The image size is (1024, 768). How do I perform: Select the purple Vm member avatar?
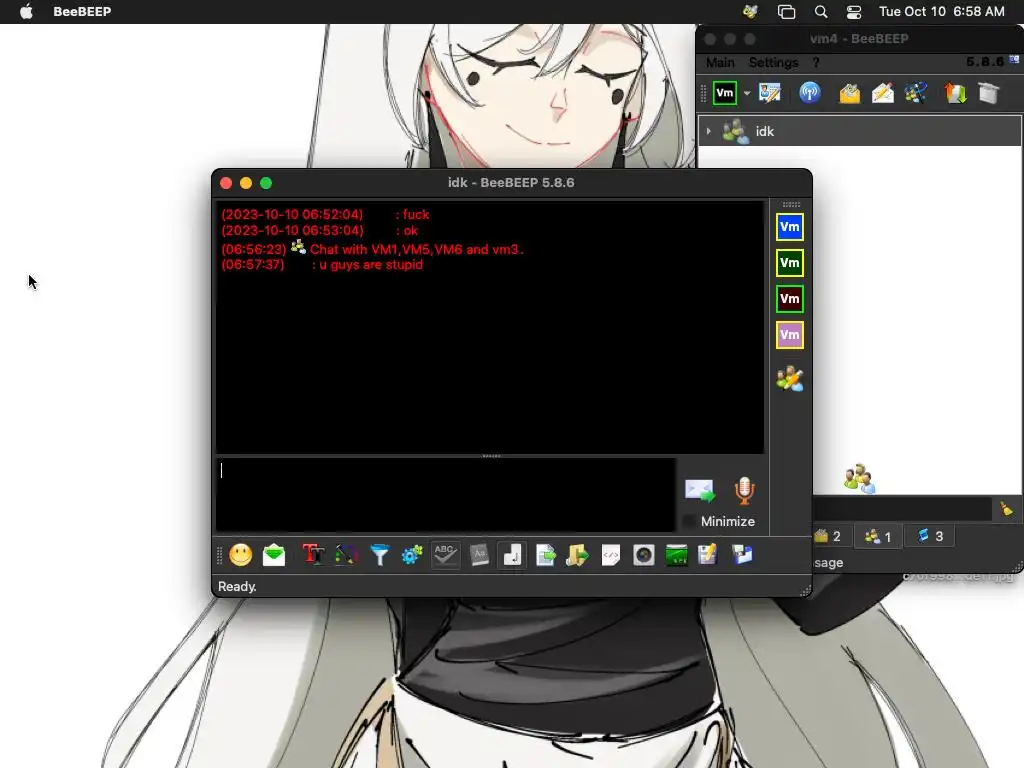[790, 335]
